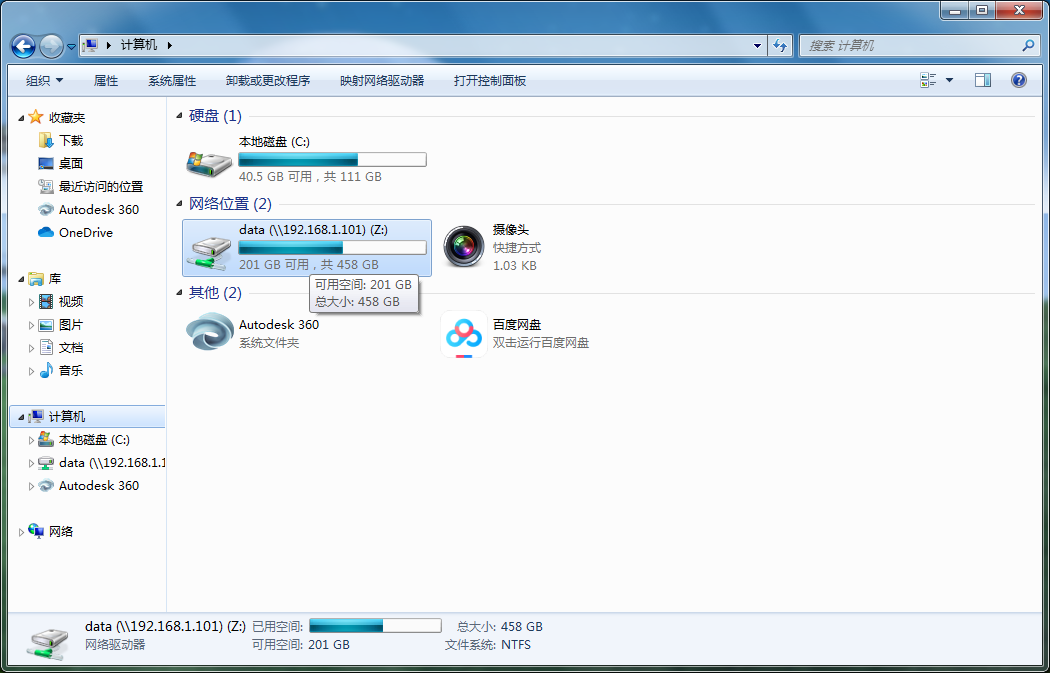The image size is (1050, 673).
Task: Click the Forward navigation arrow
Action: click(52, 46)
